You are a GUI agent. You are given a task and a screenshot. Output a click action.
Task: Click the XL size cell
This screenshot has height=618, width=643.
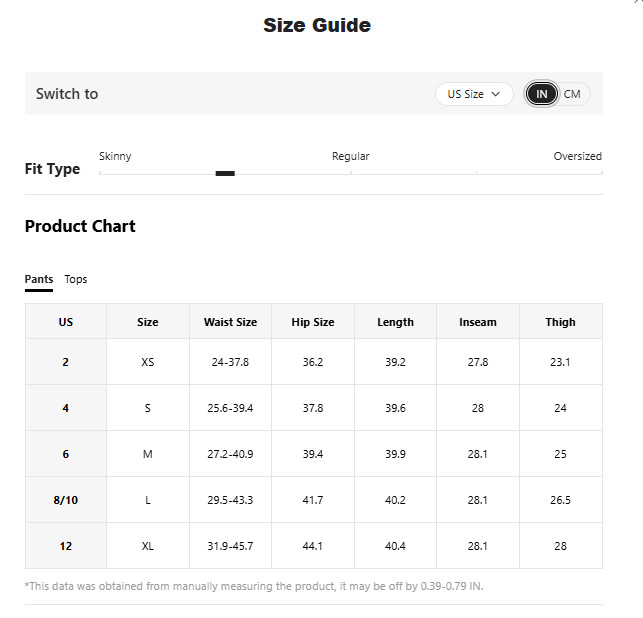tap(148, 546)
